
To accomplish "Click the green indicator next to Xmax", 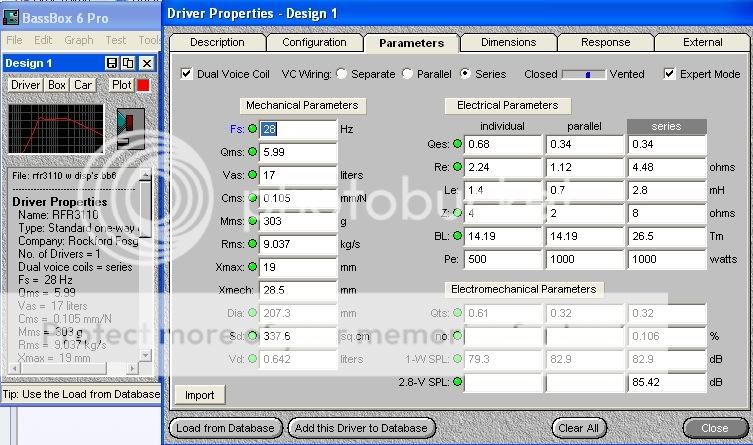I will pos(252,267).
